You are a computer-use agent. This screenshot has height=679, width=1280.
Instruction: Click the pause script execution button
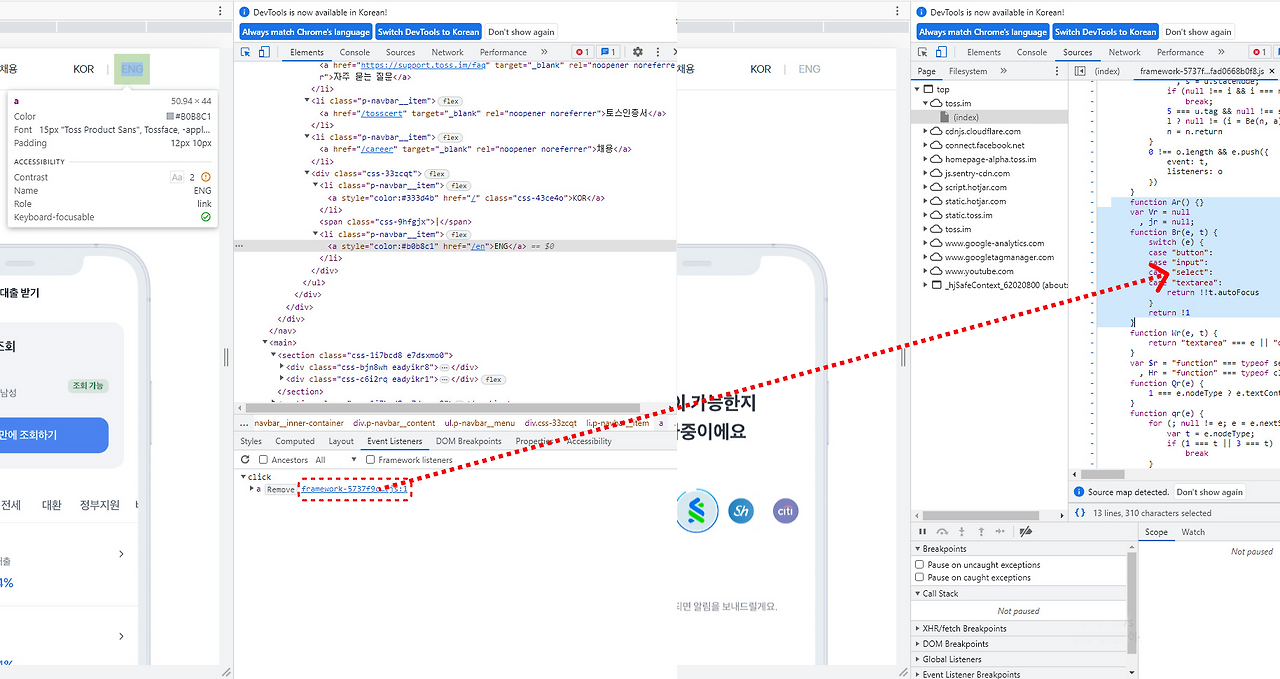click(x=923, y=532)
